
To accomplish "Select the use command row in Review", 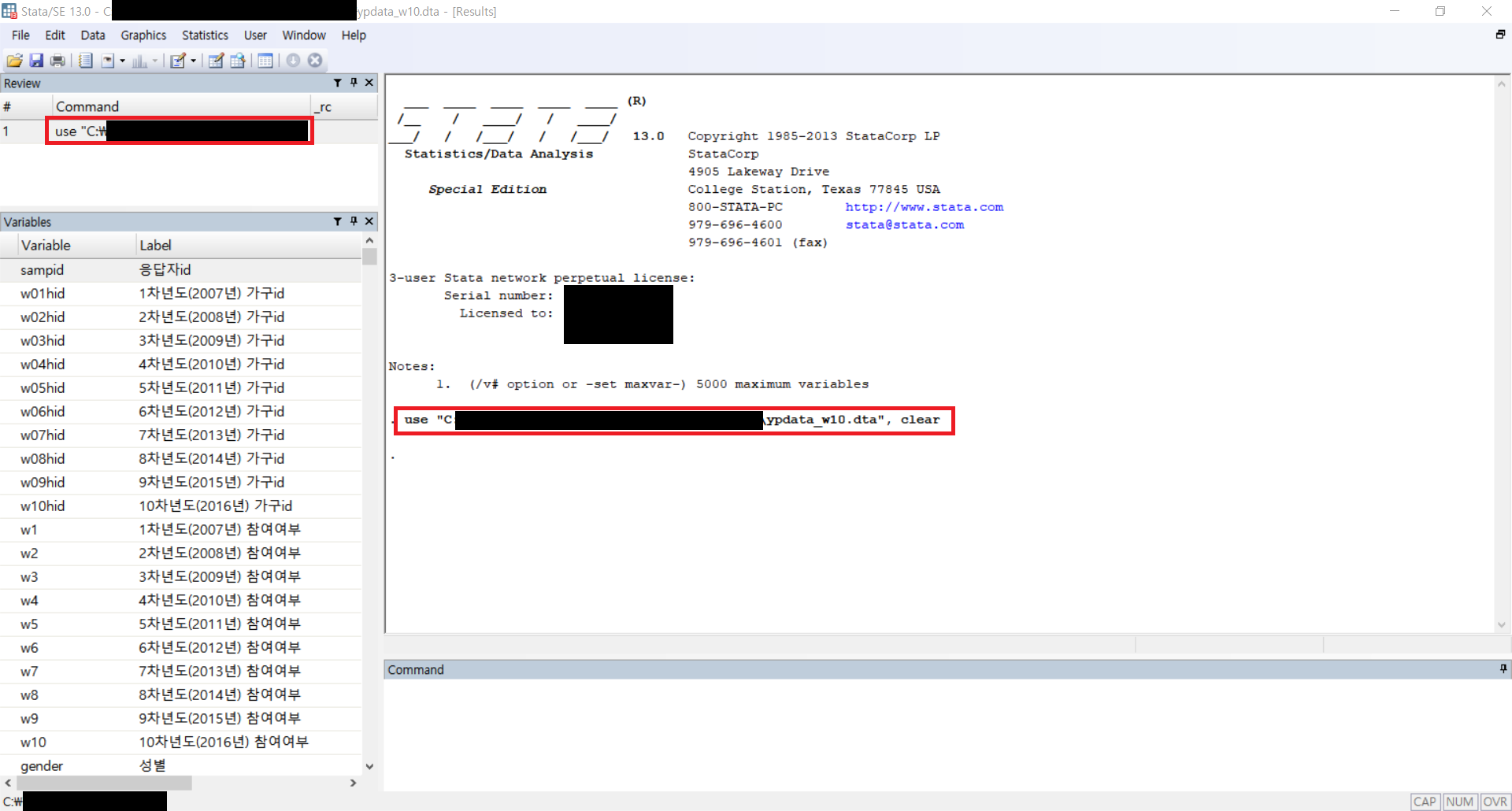I will pyautogui.click(x=189, y=131).
